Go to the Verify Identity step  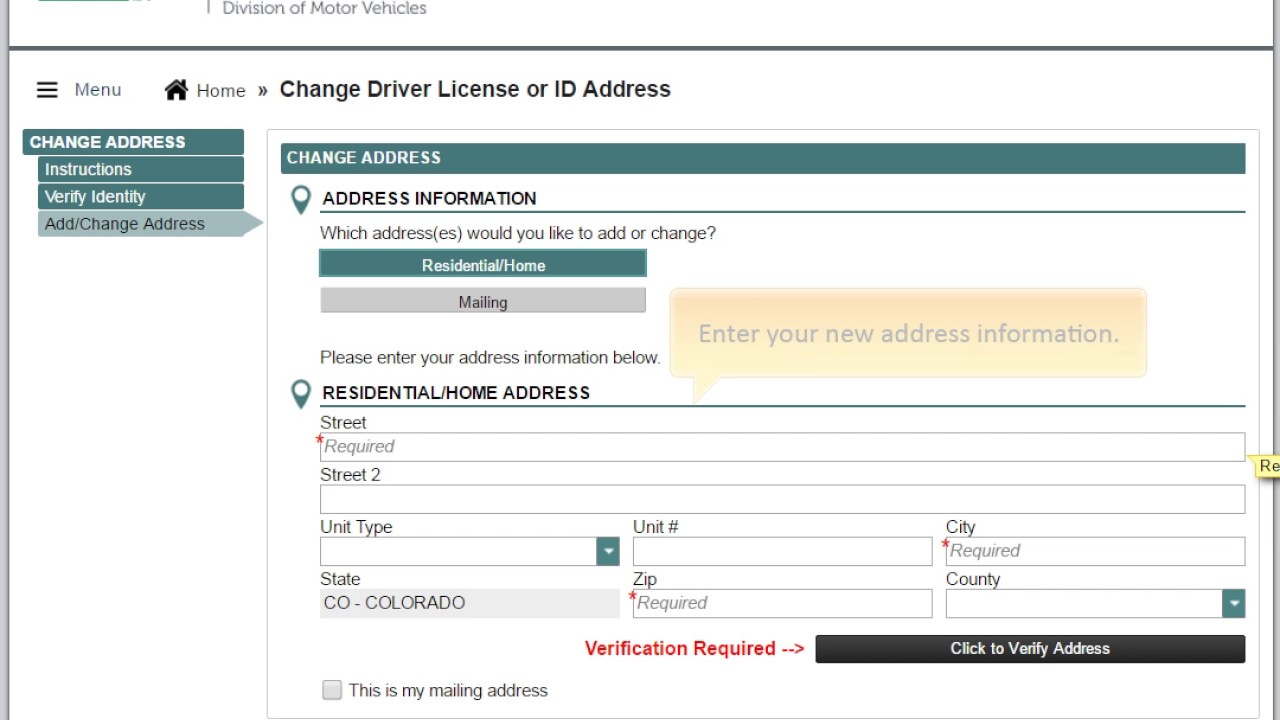click(140, 196)
